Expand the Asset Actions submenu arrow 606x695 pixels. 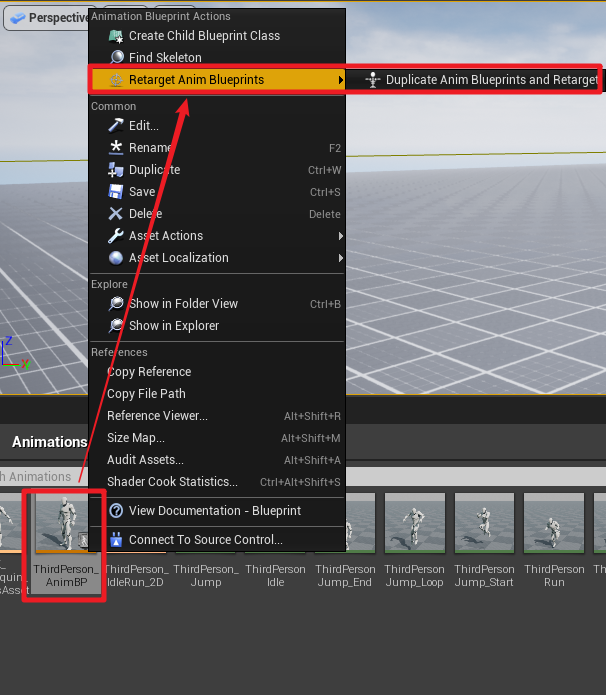[x=340, y=236]
